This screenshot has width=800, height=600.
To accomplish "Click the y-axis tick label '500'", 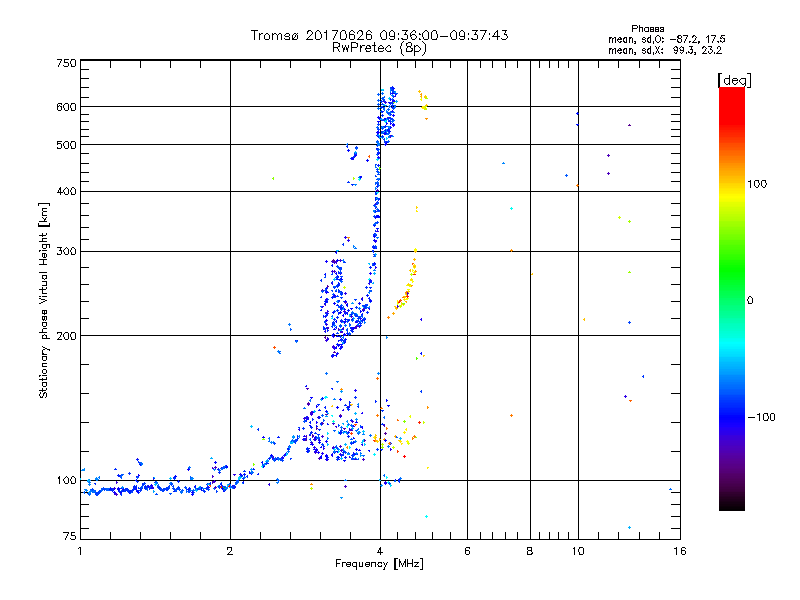I will [x=67, y=145].
